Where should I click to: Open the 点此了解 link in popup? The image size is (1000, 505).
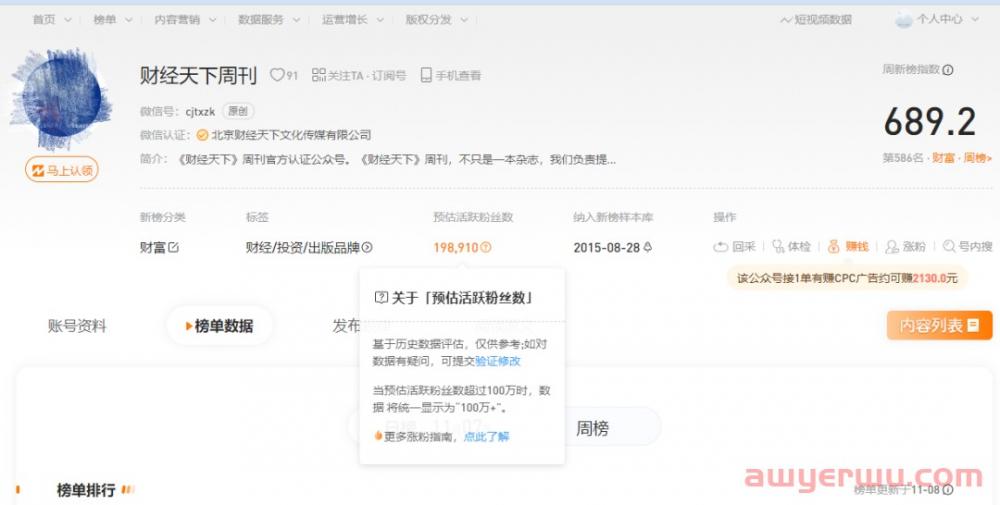tap(487, 437)
